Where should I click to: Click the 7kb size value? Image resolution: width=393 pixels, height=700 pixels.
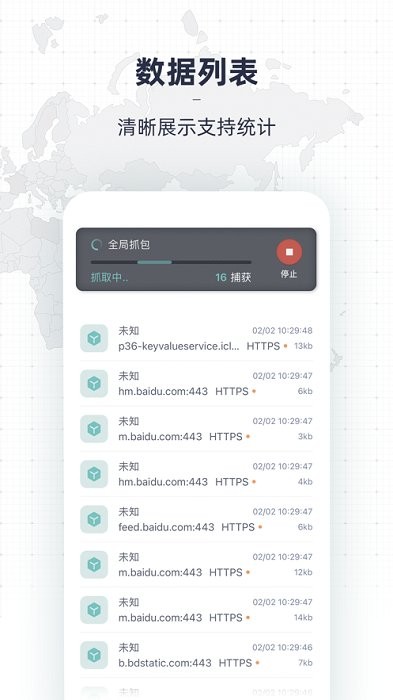tap(305, 663)
